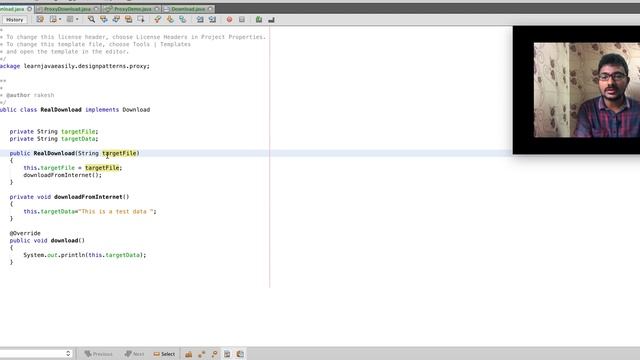Click inside the find bar text field
This screenshot has width=640, height=360.
[x=32, y=353]
